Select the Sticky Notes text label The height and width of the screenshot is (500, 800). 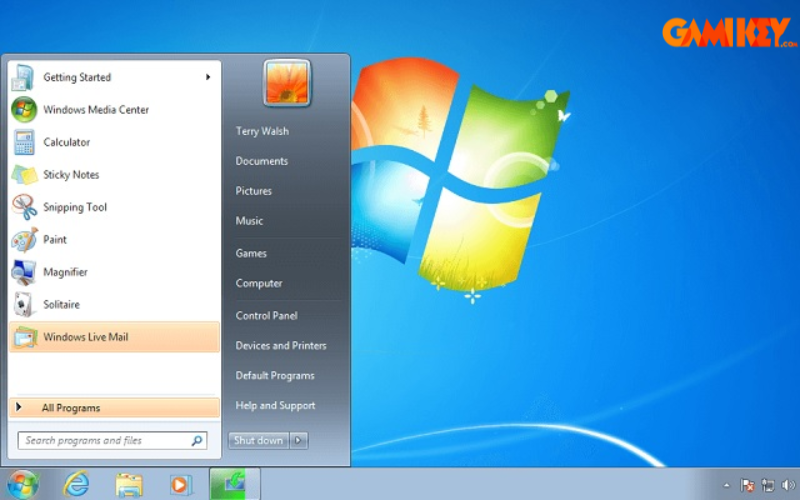71,174
